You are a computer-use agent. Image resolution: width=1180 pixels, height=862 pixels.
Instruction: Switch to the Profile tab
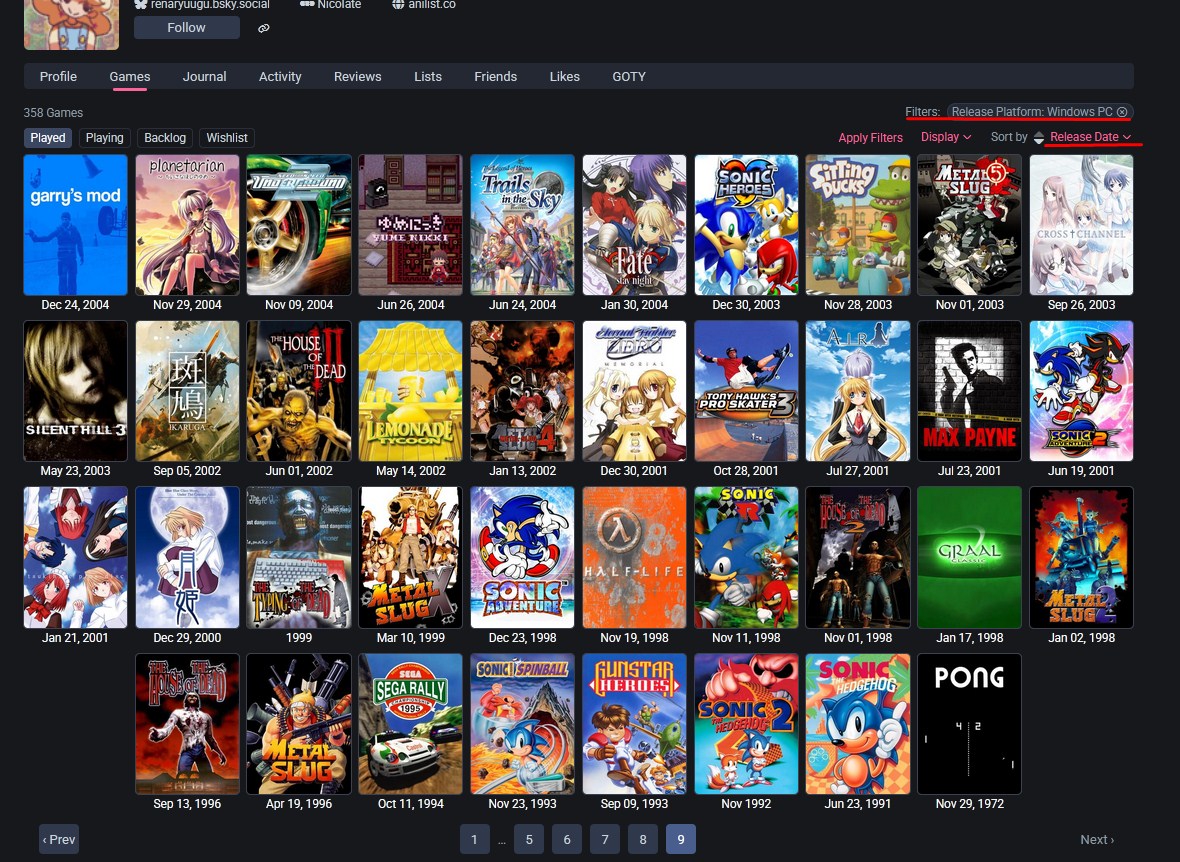pos(58,76)
